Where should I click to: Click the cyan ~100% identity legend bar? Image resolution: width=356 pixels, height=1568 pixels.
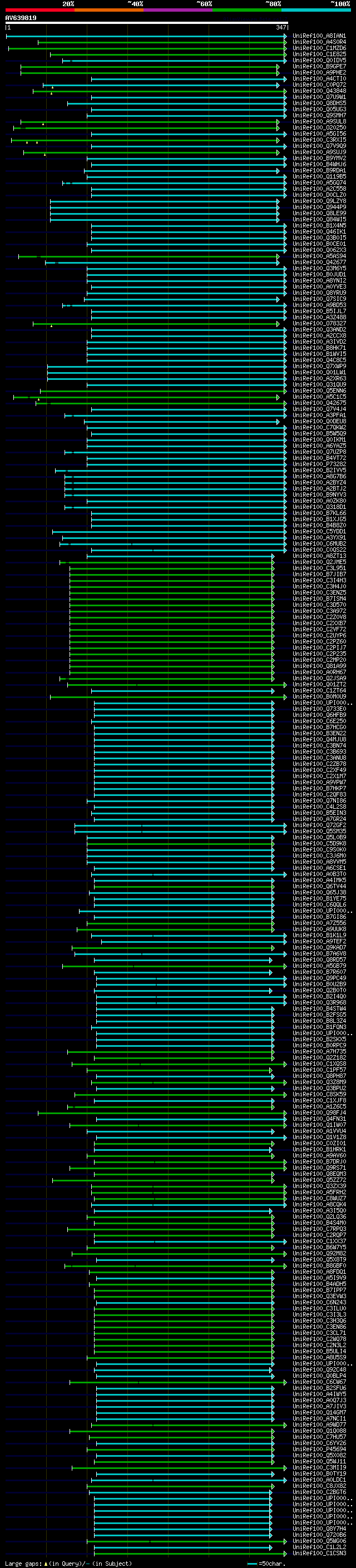316,10
